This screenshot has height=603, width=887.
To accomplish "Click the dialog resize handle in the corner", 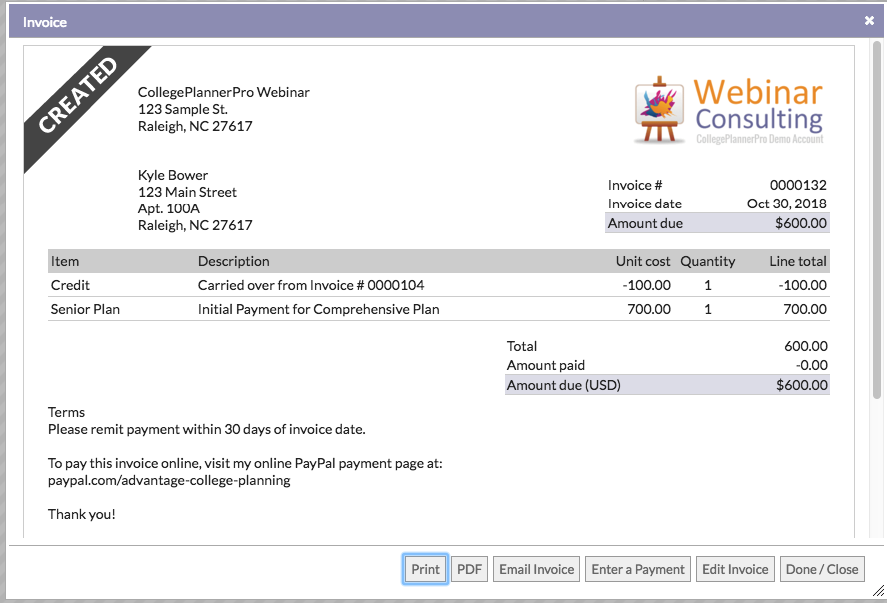I will [878, 591].
